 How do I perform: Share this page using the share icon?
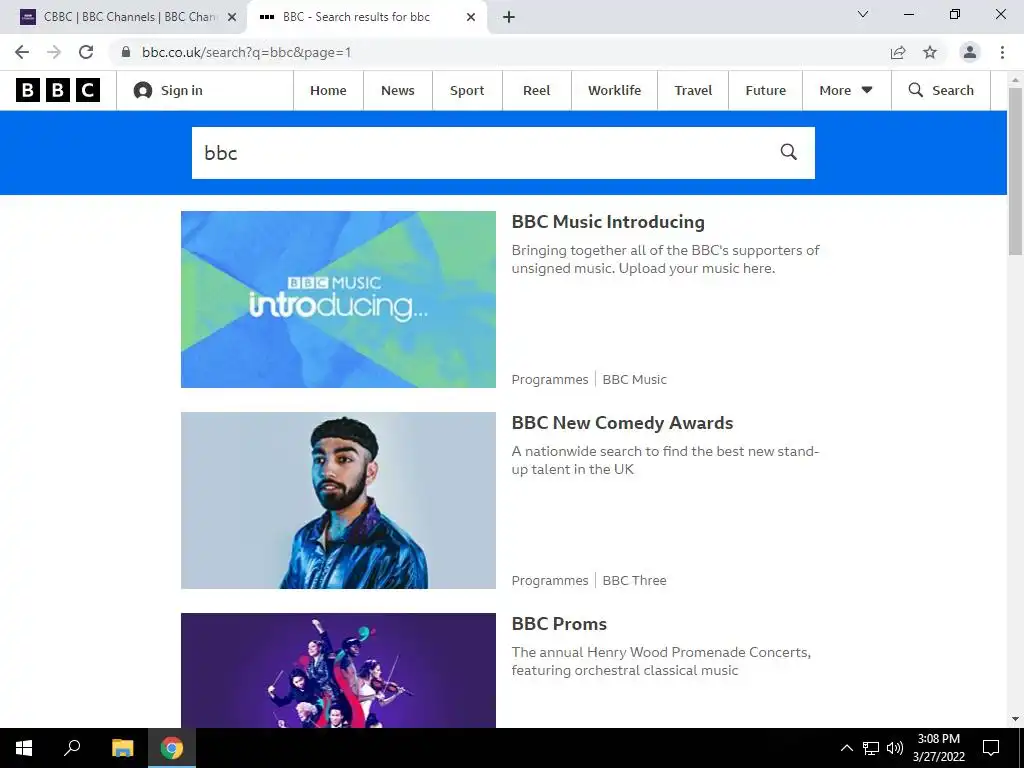898,52
